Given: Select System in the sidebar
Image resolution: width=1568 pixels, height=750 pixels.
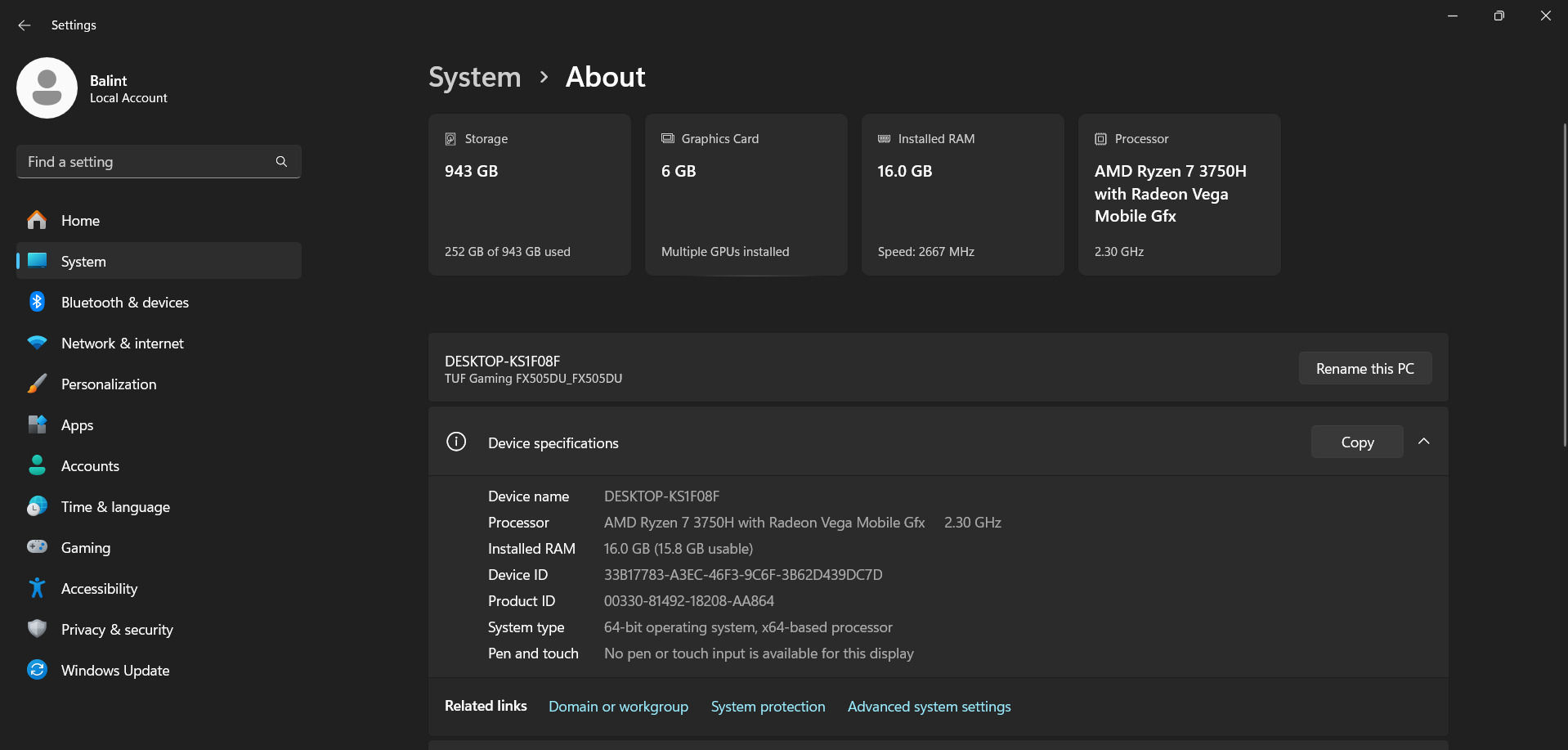Looking at the screenshot, I should pos(159,261).
